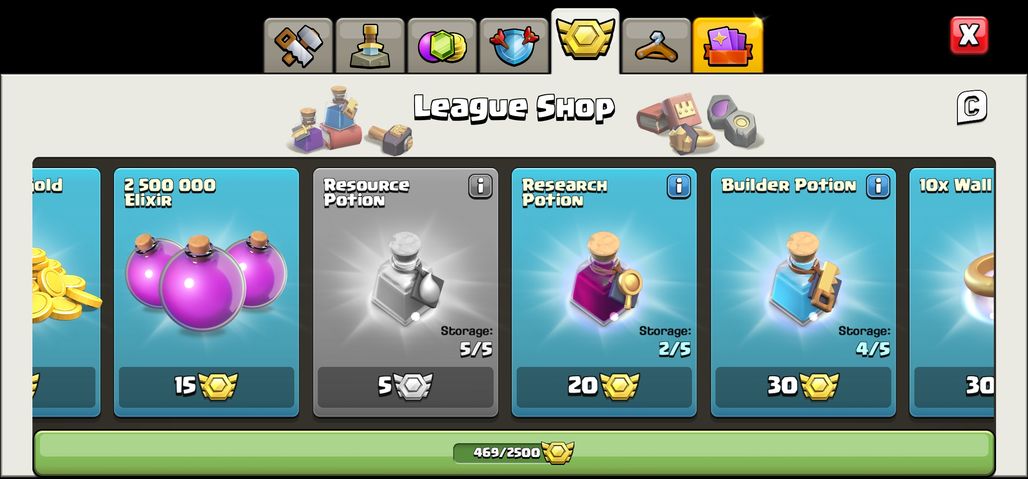Click the C icon beside League Shop
1028x479 pixels.
click(972, 107)
